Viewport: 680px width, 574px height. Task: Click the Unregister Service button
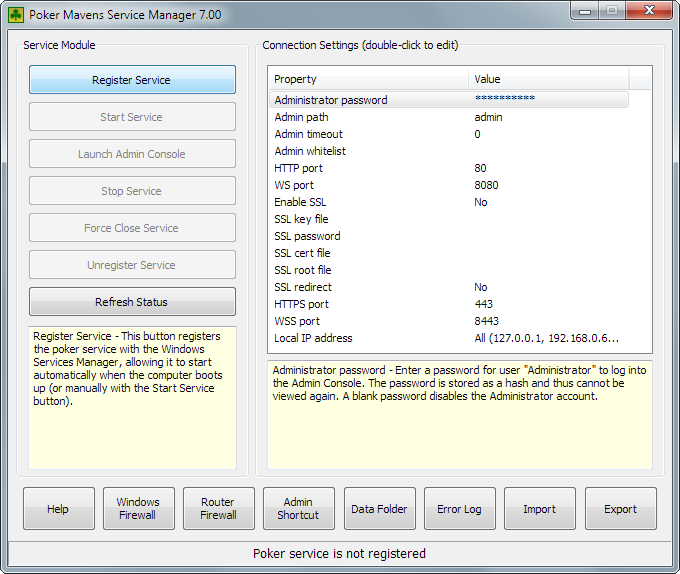coord(132,264)
